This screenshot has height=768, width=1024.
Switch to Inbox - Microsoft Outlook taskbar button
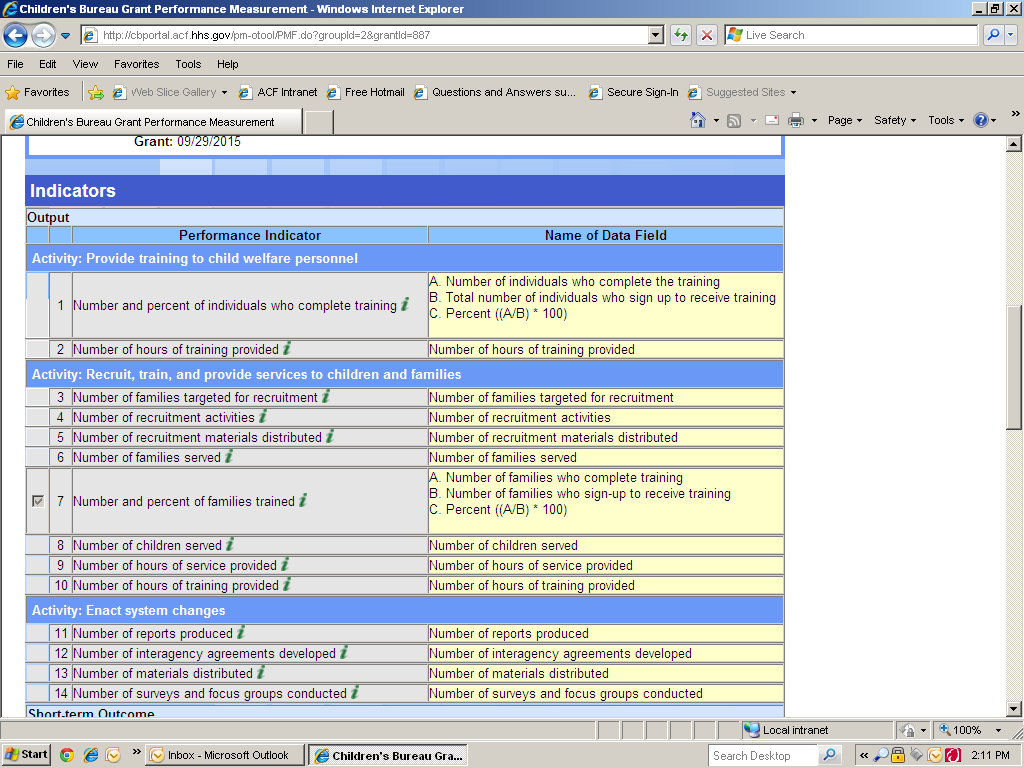tap(223, 755)
